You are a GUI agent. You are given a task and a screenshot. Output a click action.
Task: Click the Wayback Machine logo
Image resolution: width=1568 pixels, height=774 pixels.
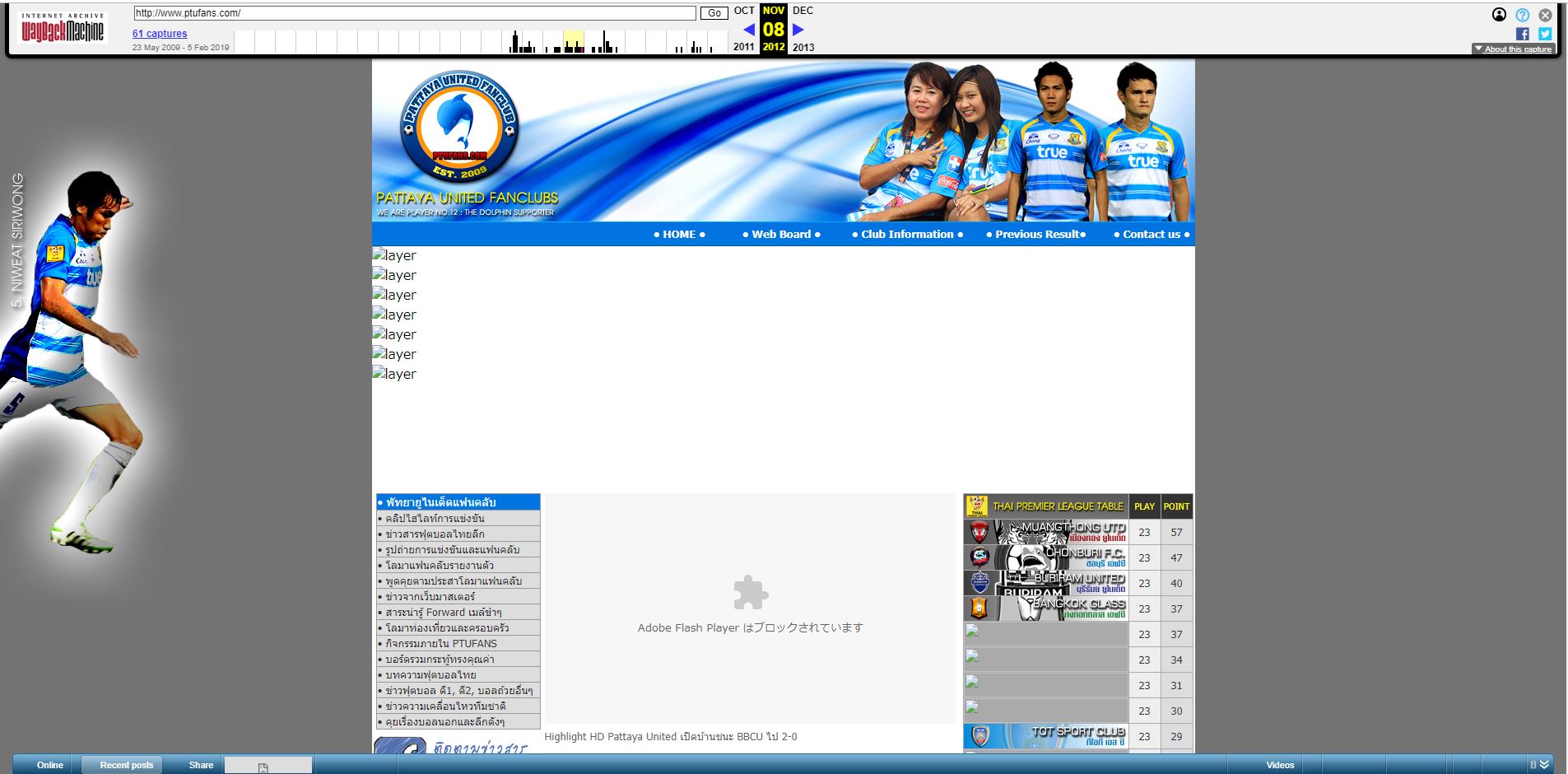point(63,29)
